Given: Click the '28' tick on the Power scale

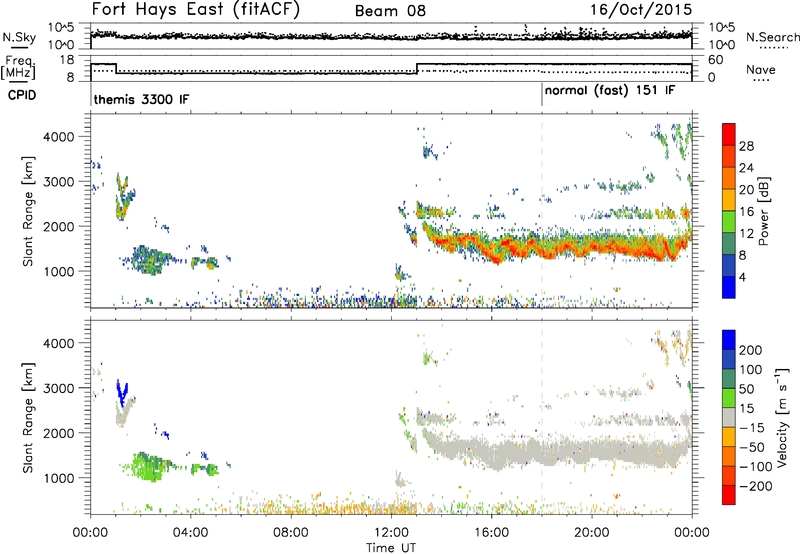Looking at the screenshot, I should tap(746, 146).
